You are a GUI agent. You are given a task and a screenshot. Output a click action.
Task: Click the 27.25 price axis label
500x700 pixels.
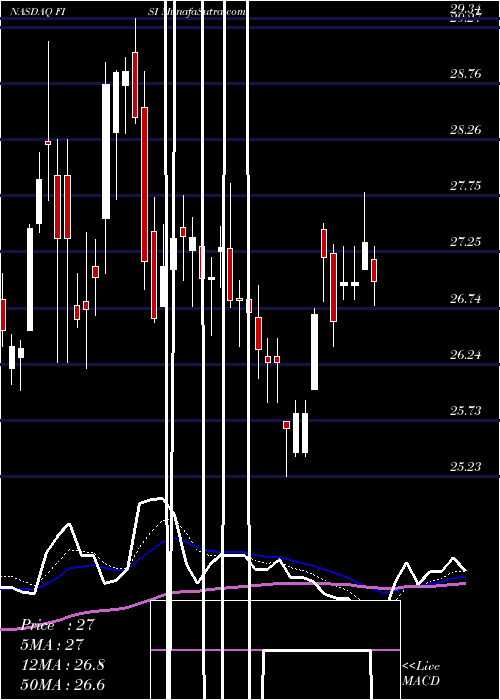(465, 242)
